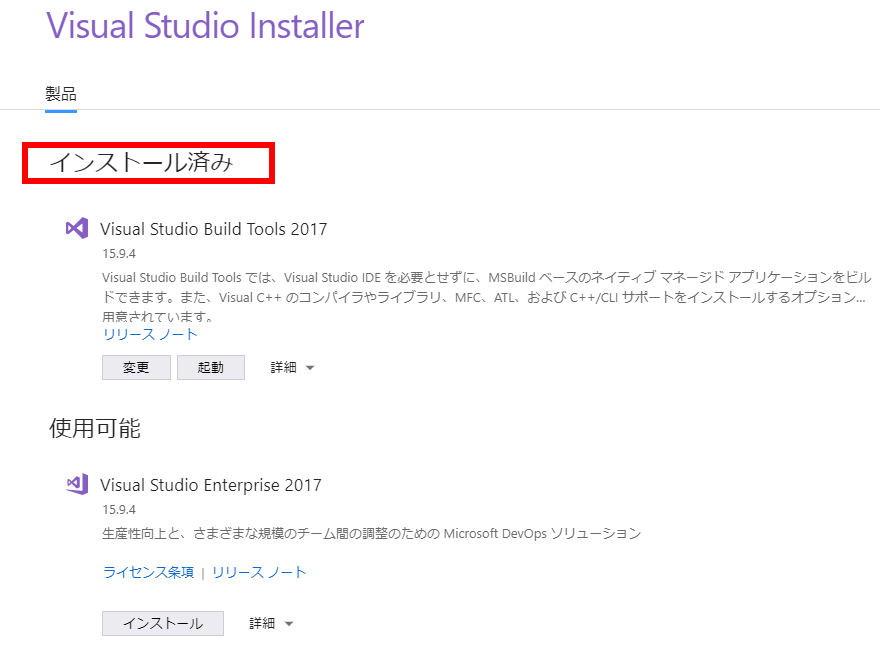Click 起動 button for Build Tools 2017
This screenshot has width=880, height=645.
coord(210,367)
